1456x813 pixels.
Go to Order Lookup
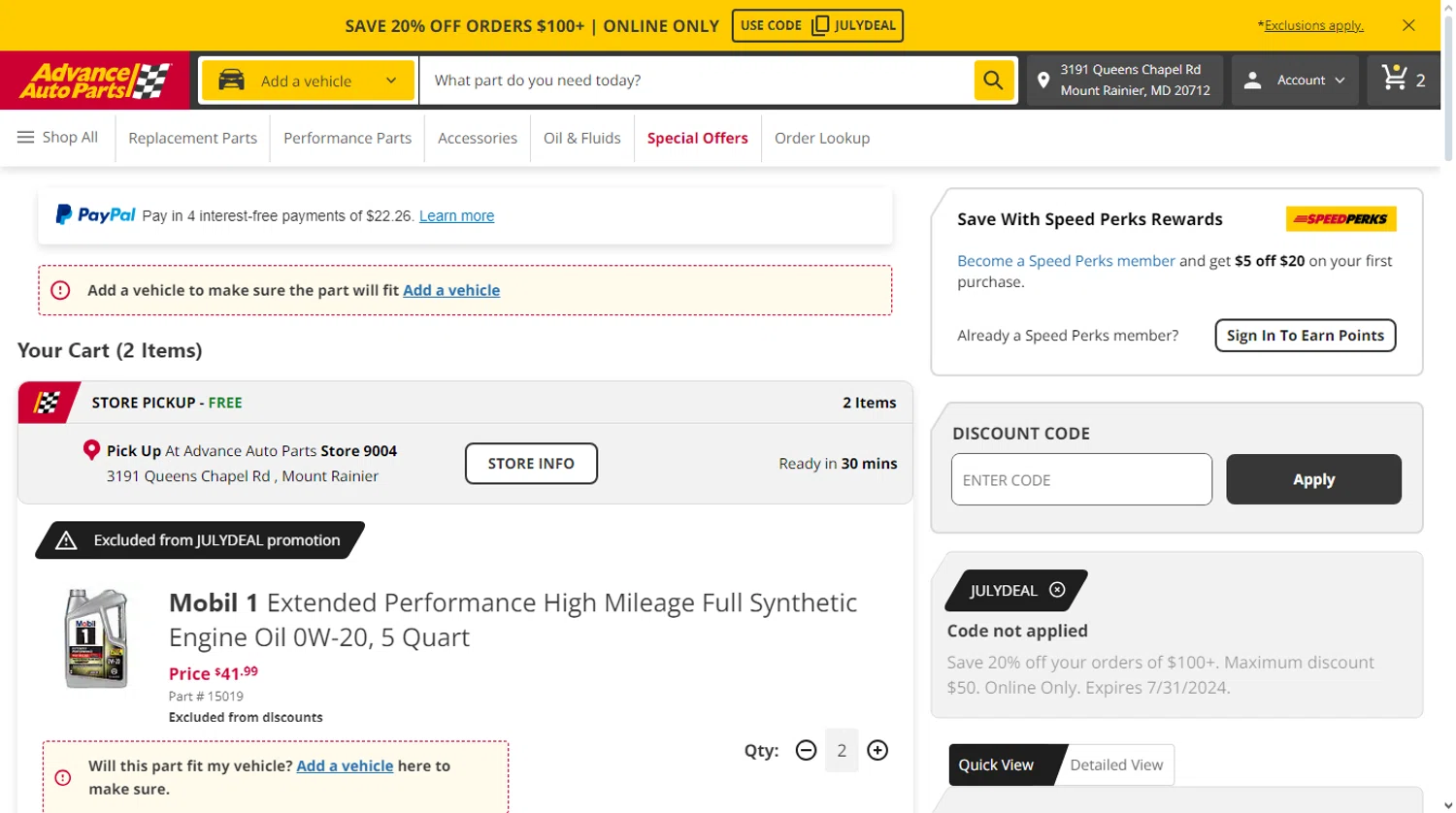pos(822,138)
